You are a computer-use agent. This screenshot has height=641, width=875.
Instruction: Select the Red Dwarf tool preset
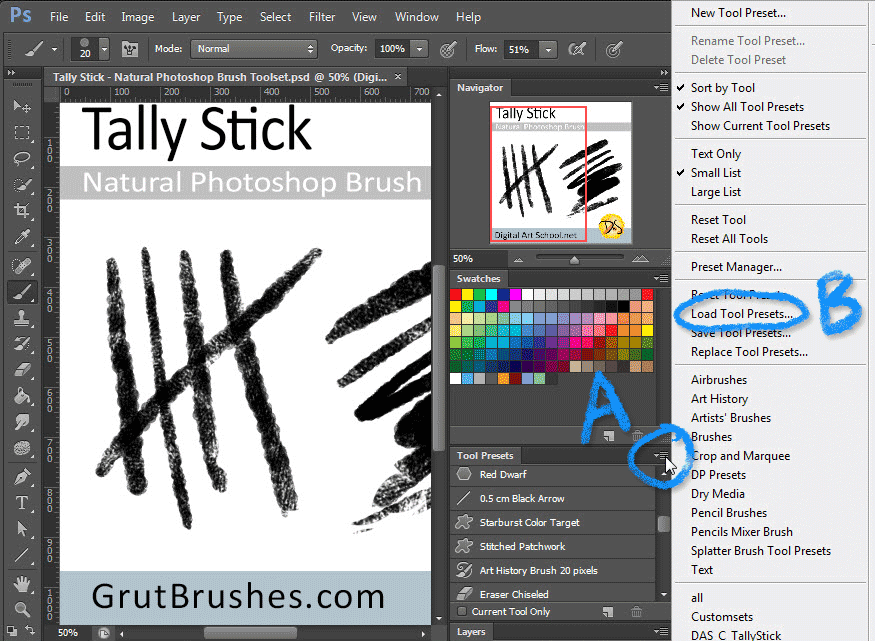[x=502, y=474]
